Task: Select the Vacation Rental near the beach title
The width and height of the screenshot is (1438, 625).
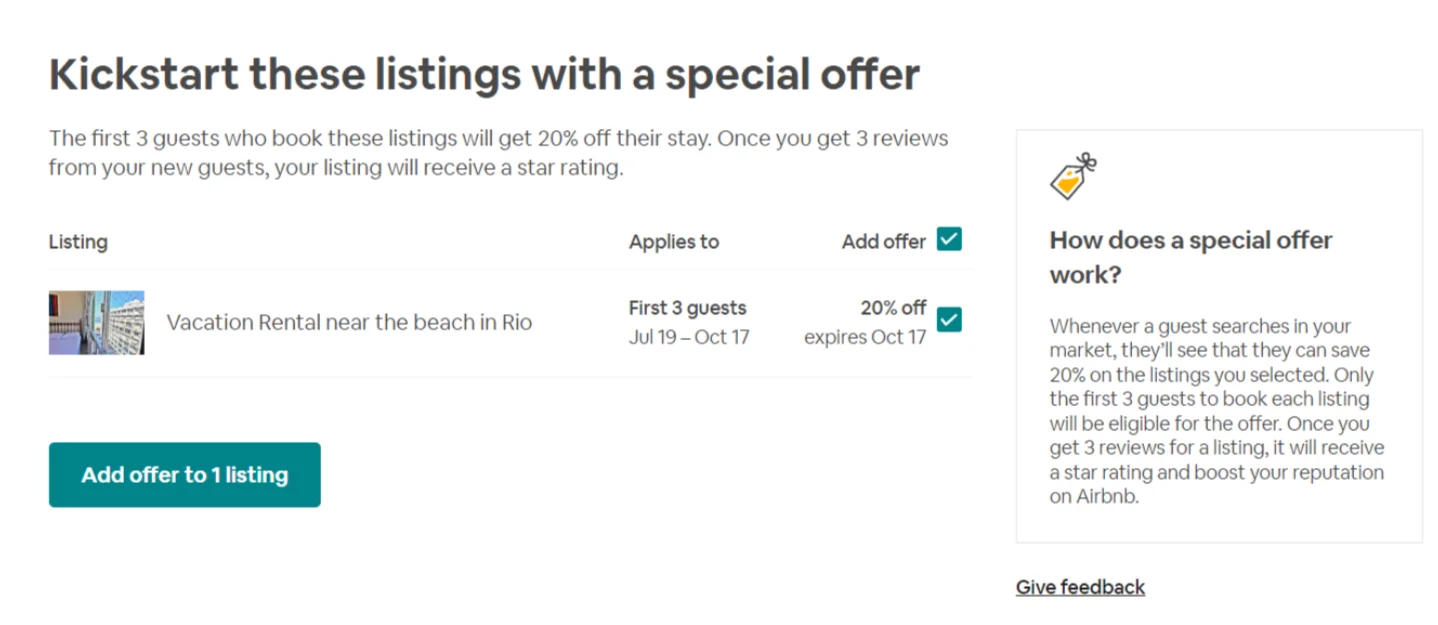Action: tap(349, 322)
